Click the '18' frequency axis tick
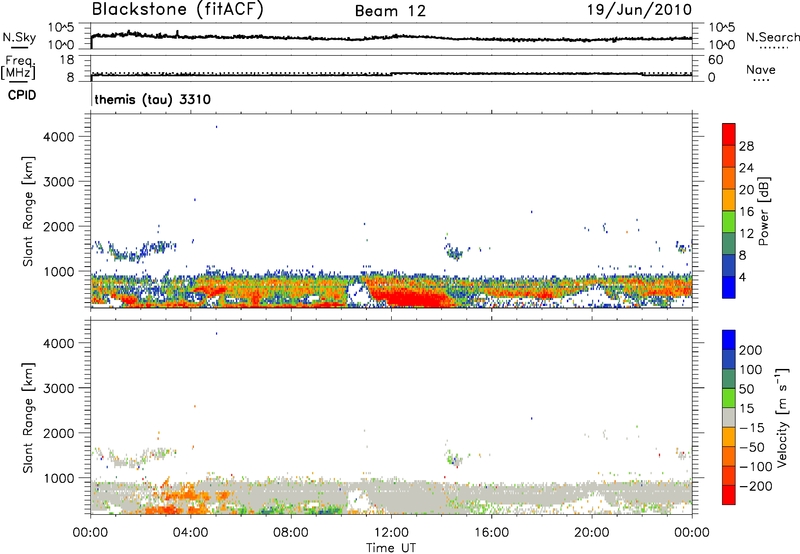The image size is (800, 554). (67, 60)
